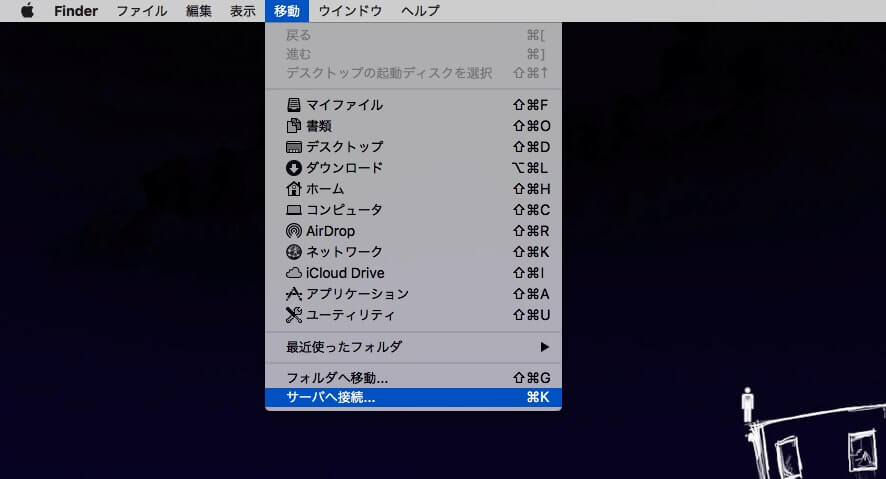Expand the 最近使ったフォルダ submenu arrow

point(544,347)
